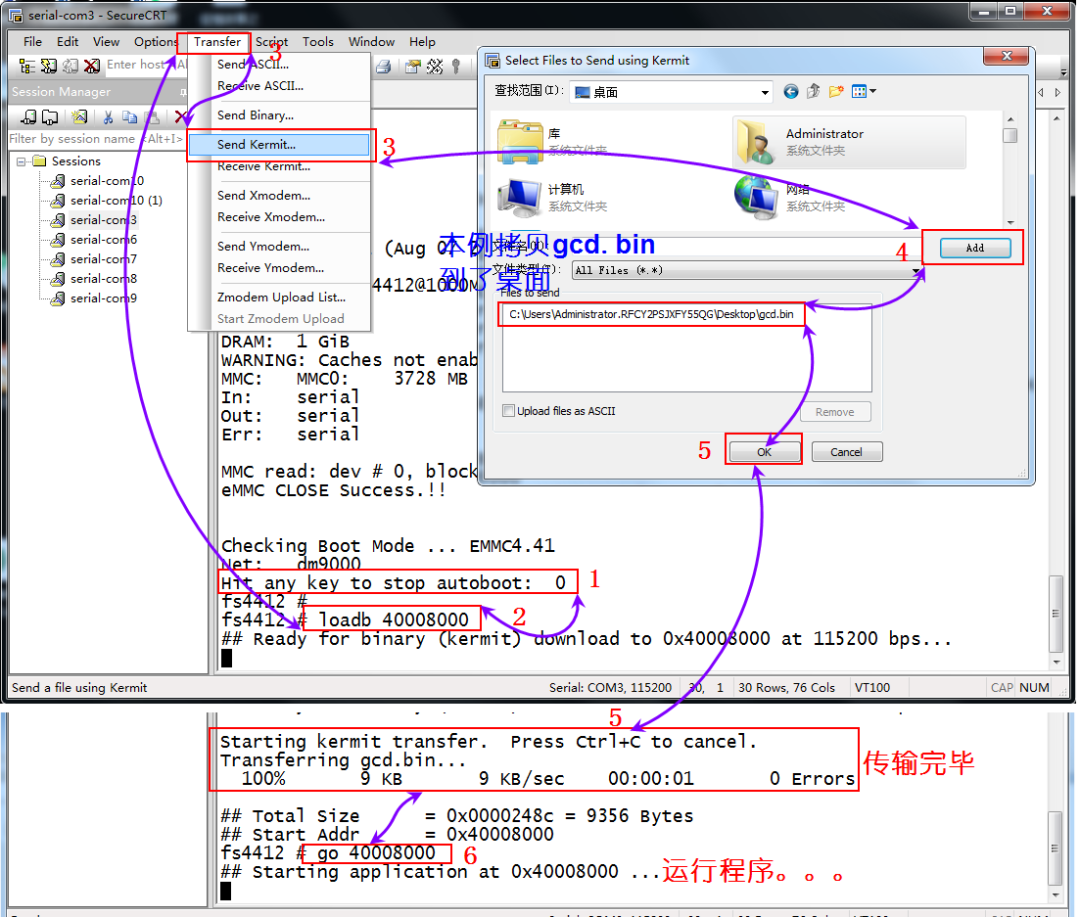
Task: Open the 查找范围 look-in dropdown
Action: 765,92
